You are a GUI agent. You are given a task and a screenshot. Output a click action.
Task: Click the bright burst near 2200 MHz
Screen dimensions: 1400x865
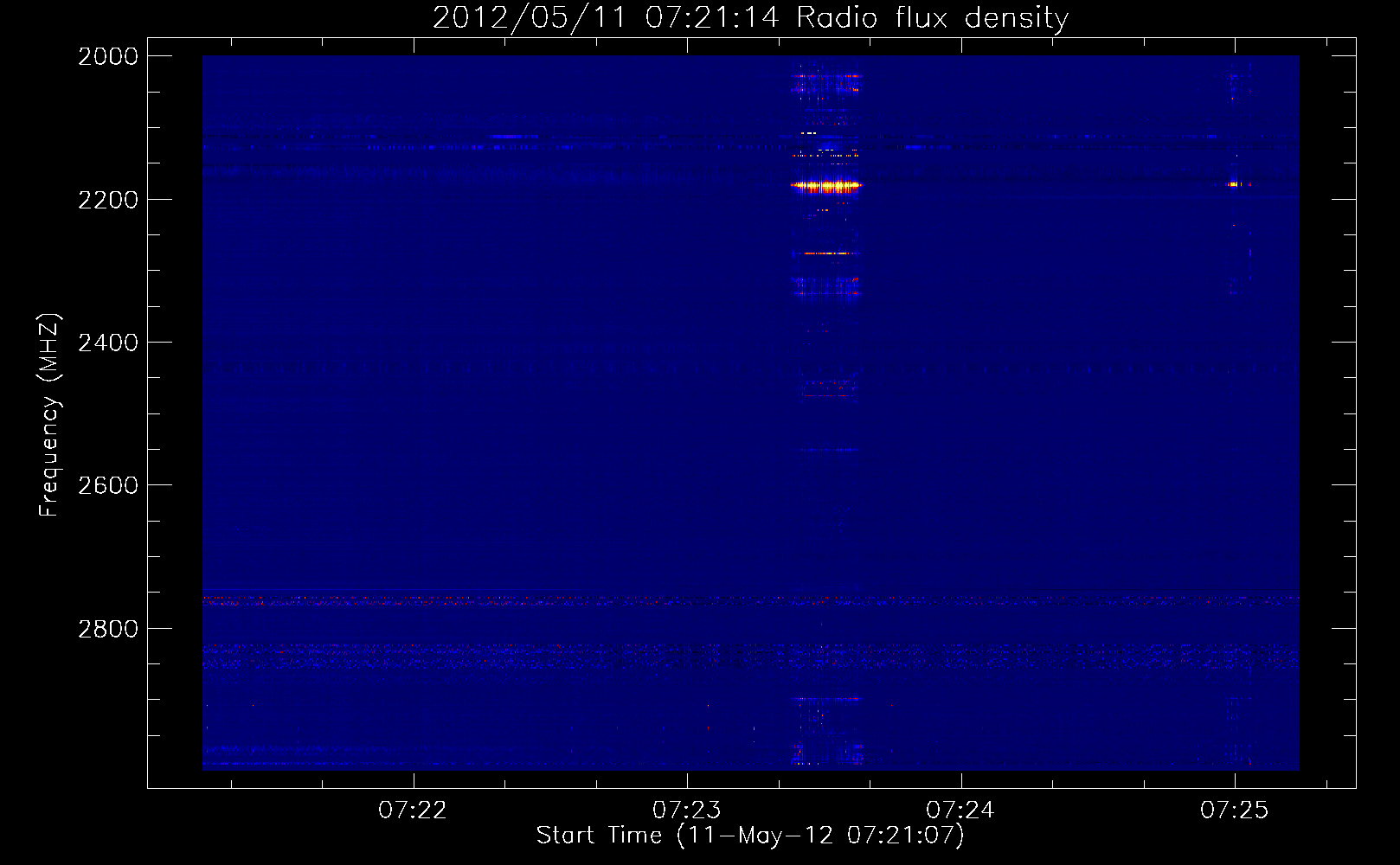pos(826,185)
